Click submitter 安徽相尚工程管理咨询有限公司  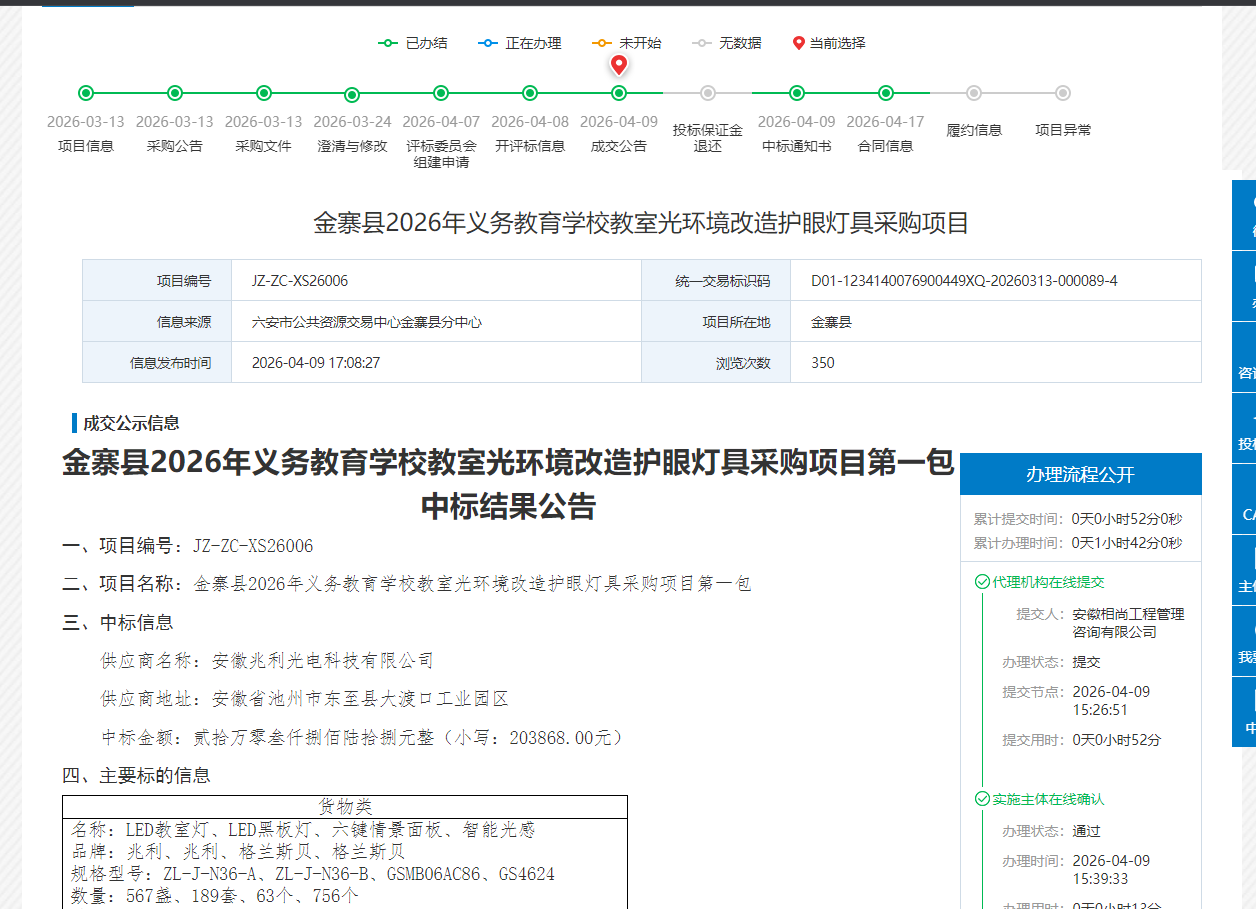[1128, 623]
